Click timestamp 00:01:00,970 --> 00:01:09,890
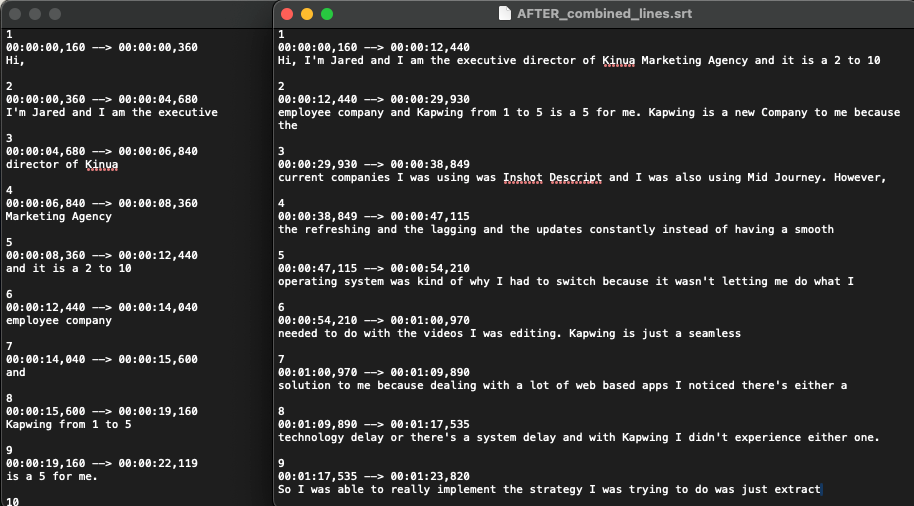The height and width of the screenshot is (506, 914). [x=374, y=372]
